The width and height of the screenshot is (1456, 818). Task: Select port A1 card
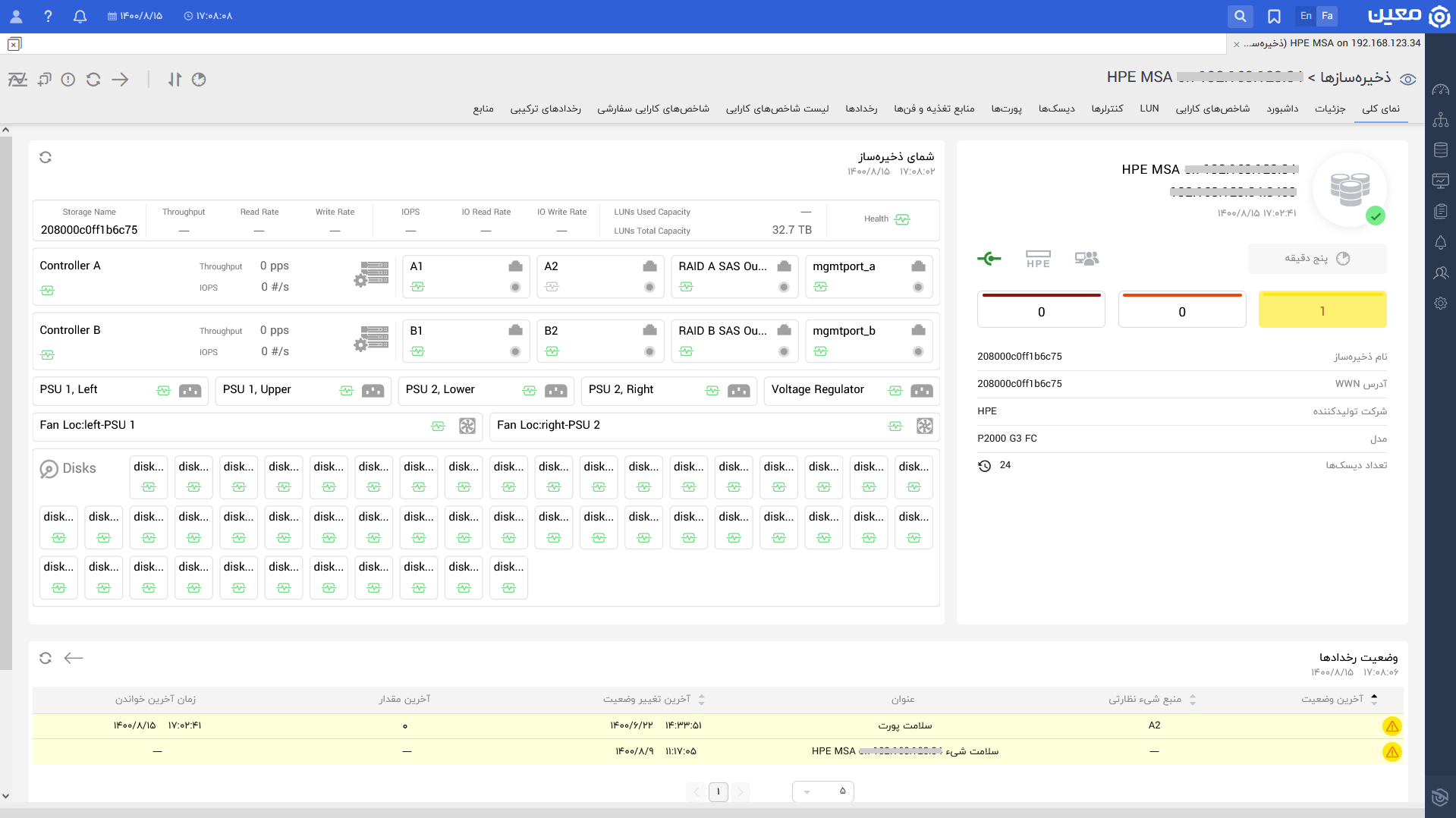tap(466, 276)
